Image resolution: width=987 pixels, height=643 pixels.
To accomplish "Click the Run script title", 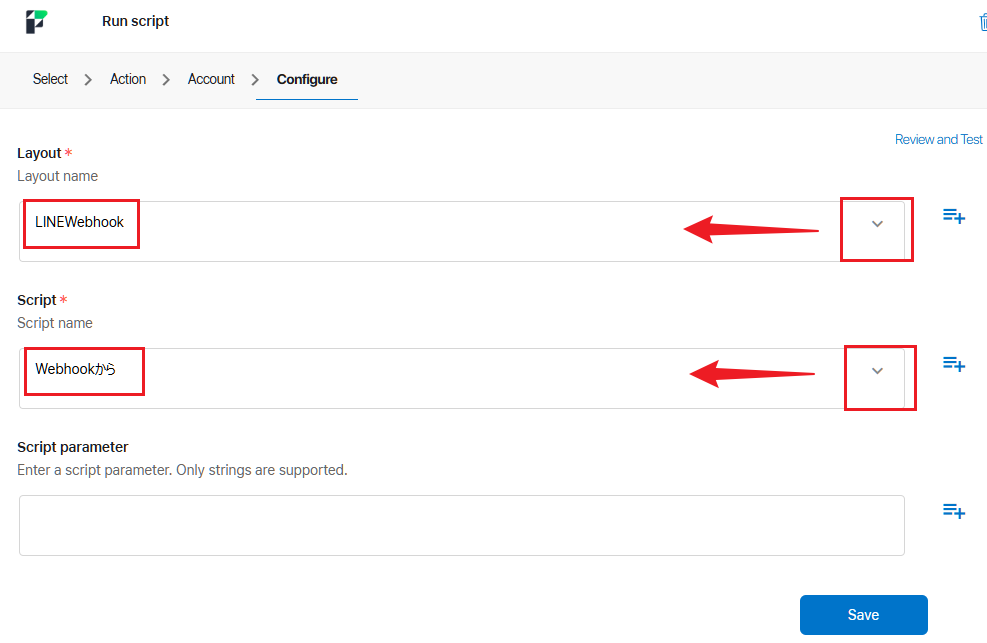I will [135, 20].
